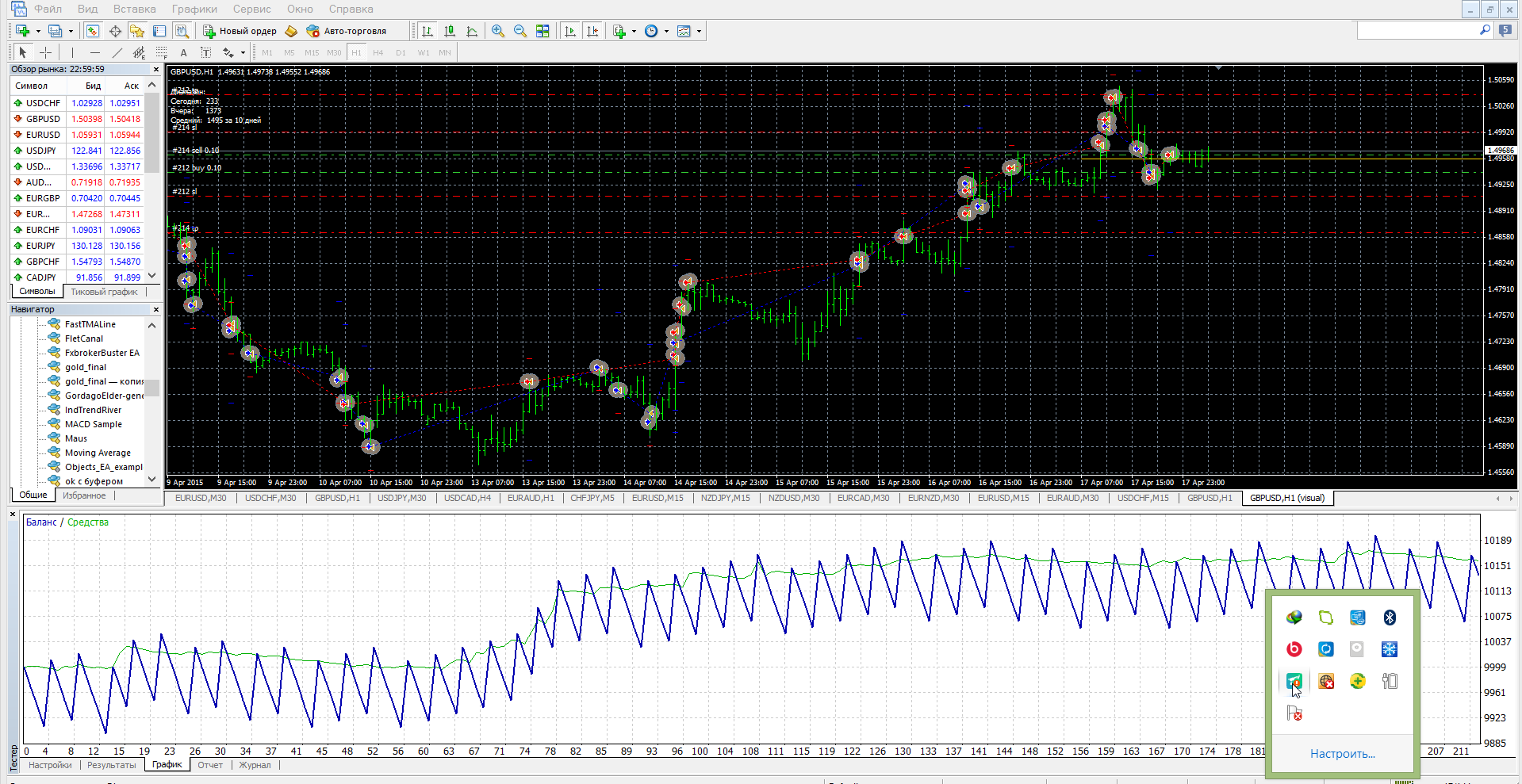1522x784 pixels.
Task: Toggle Авто-торговля button
Action: (x=347, y=31)
